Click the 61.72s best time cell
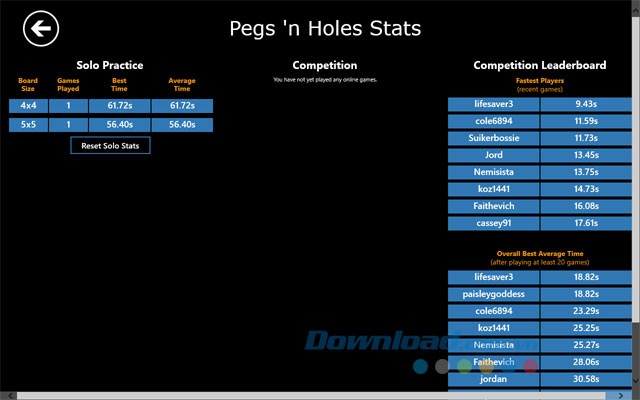 coord(118,105)
